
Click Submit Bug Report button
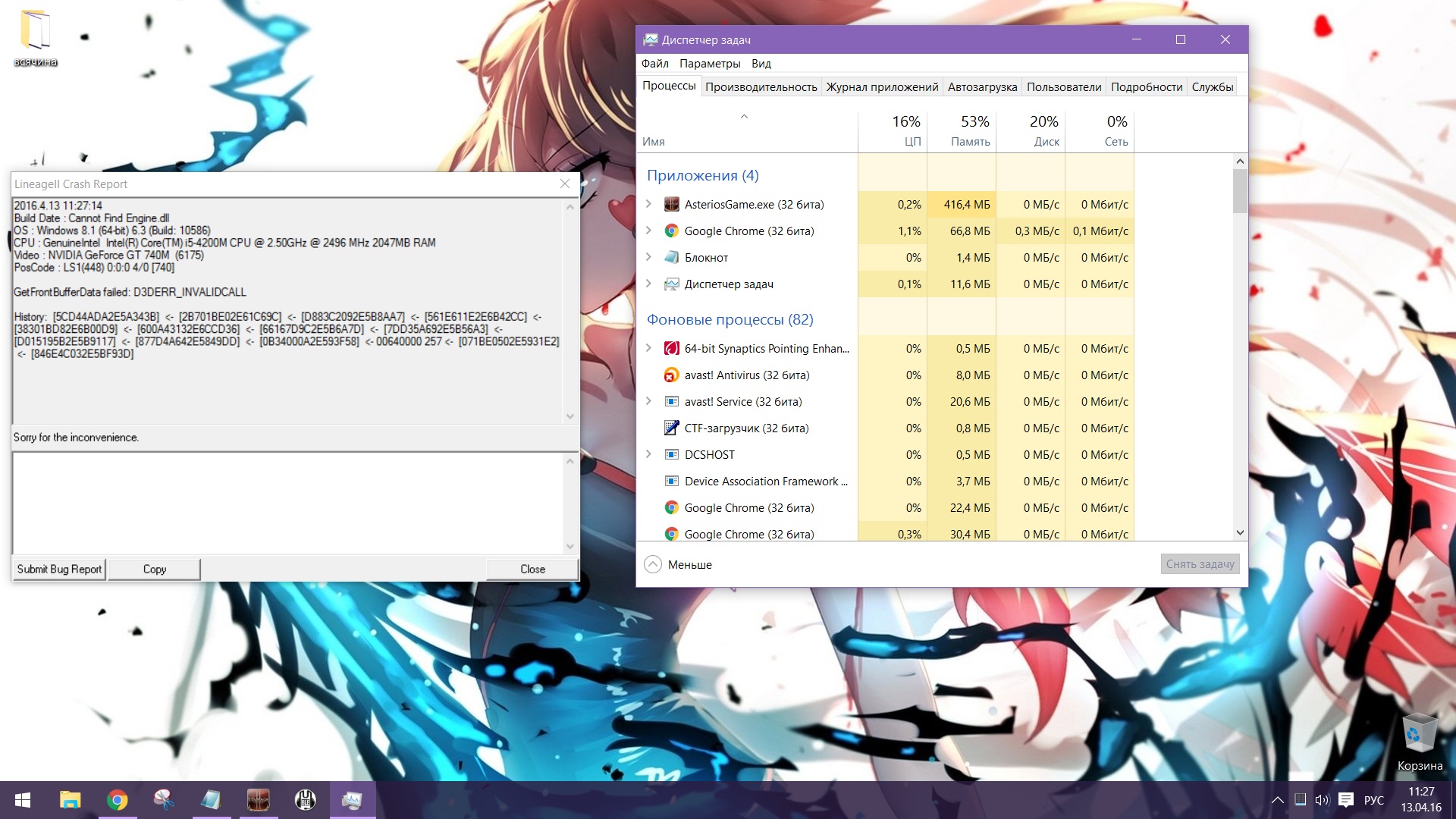(59, 570)
